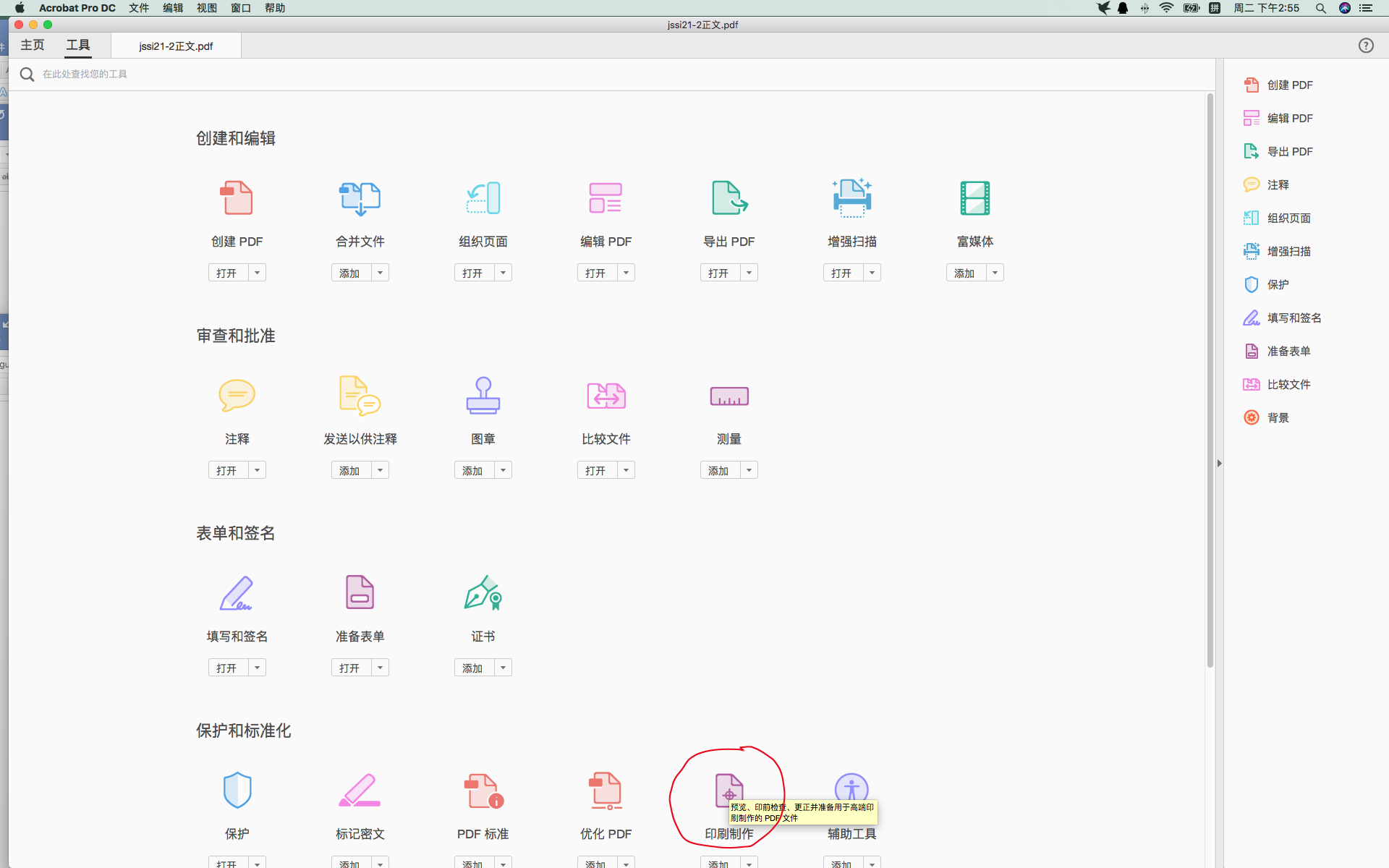Click the vertical scrollbar of the tools list

pos(1210,380)
